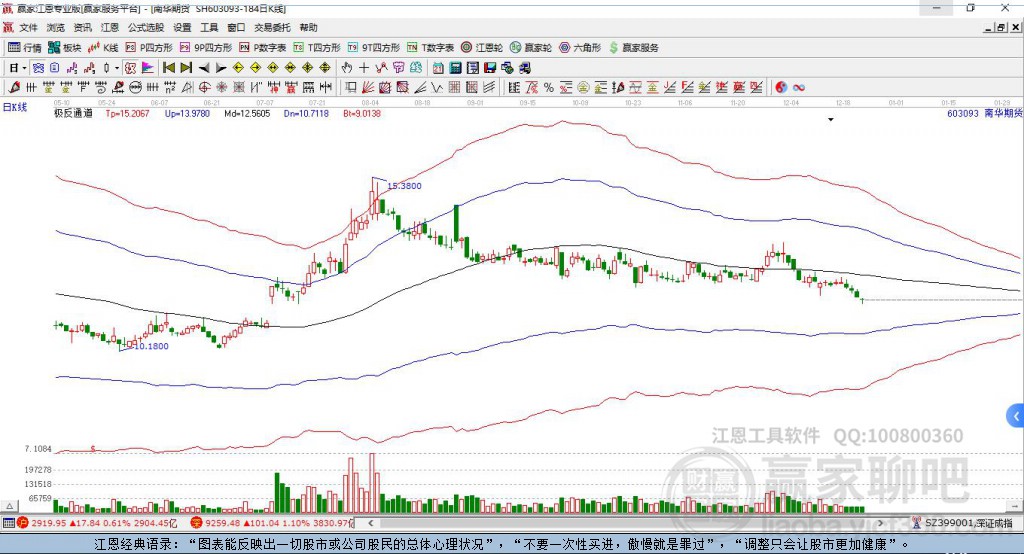1024x554 pixels.
Task: Select the percent % line tool
Action: click(549, 87)
